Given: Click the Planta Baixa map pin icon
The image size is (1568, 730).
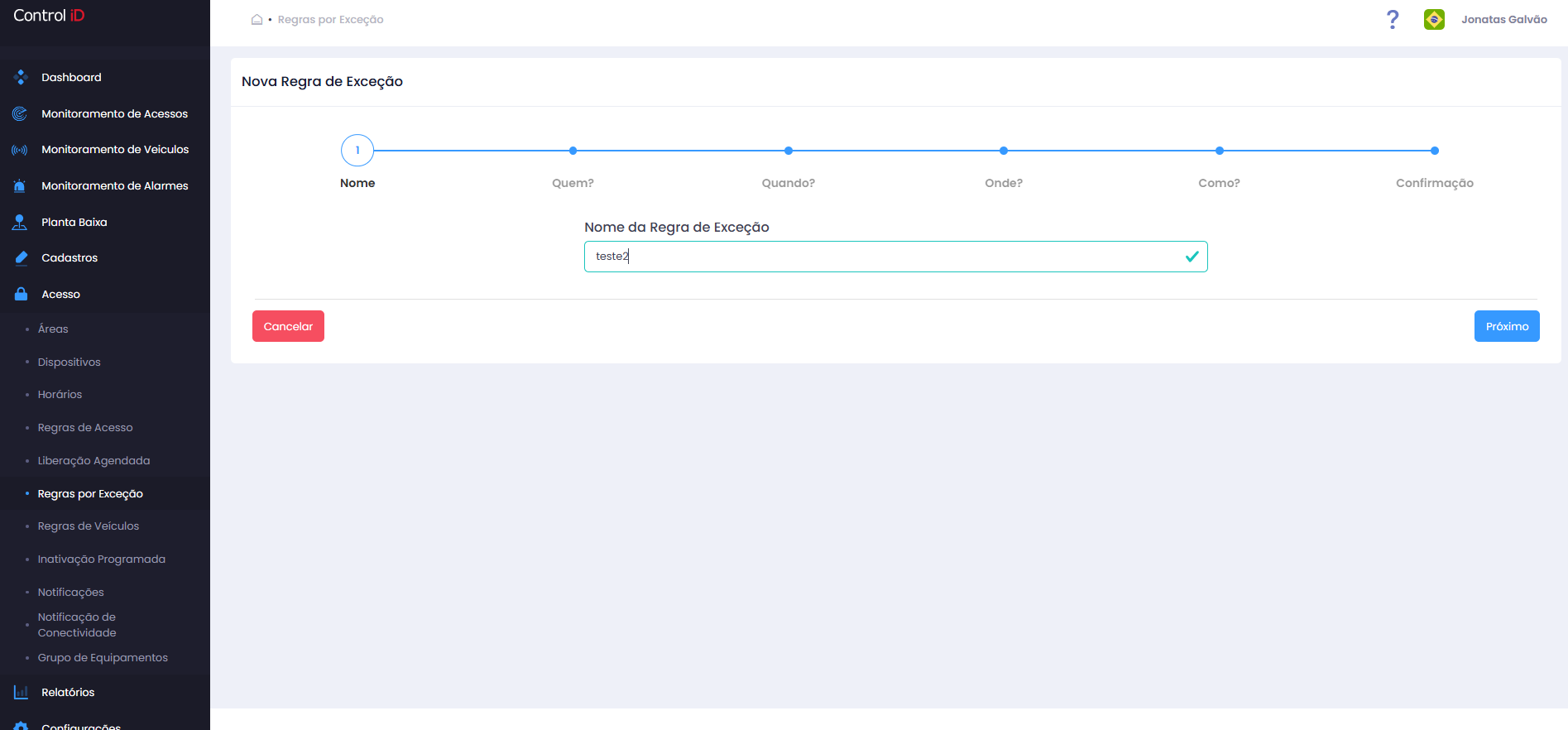Looking at the screenshot, I should pos(20,222).
